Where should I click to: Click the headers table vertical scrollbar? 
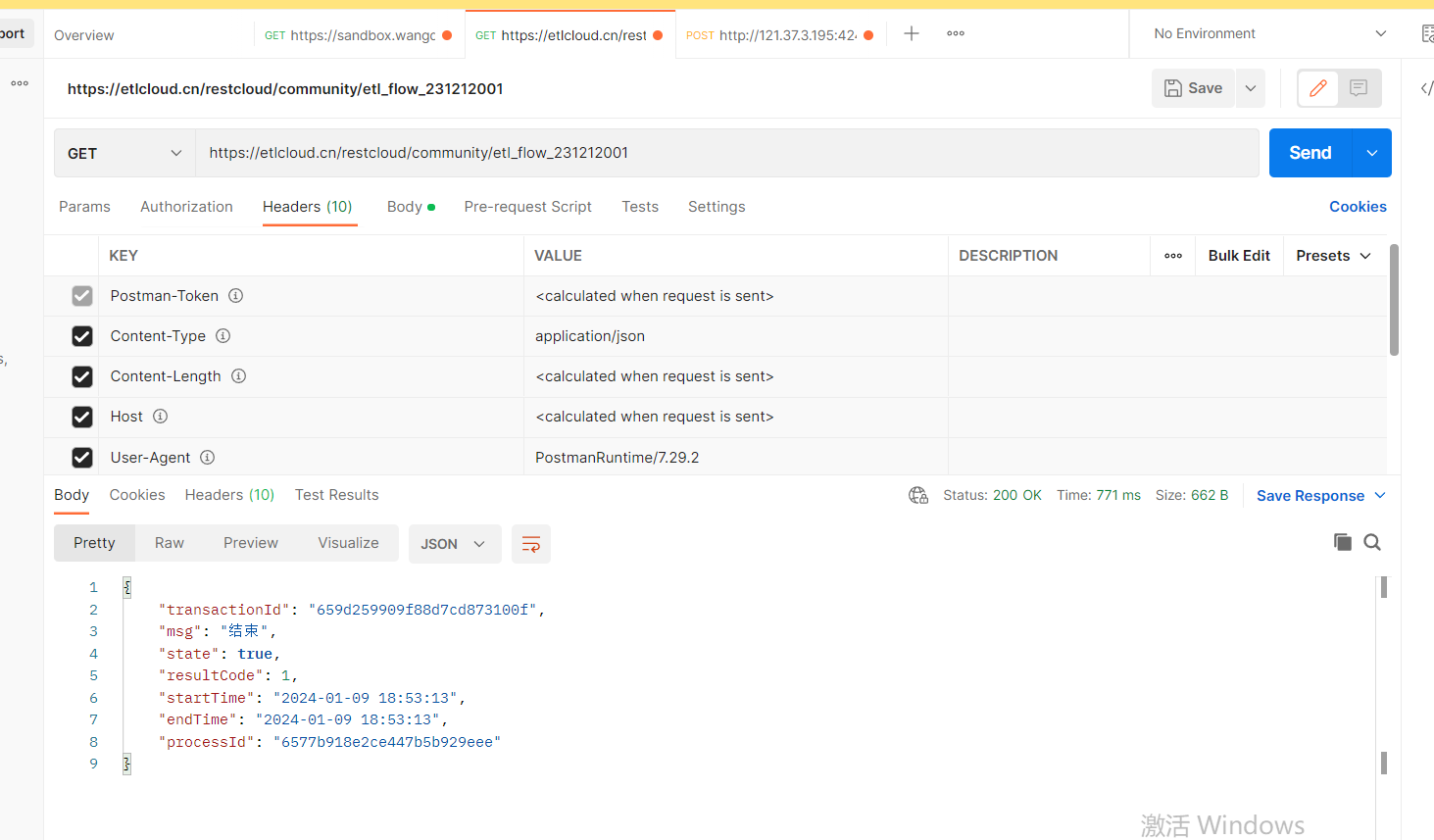[1394, 300]
